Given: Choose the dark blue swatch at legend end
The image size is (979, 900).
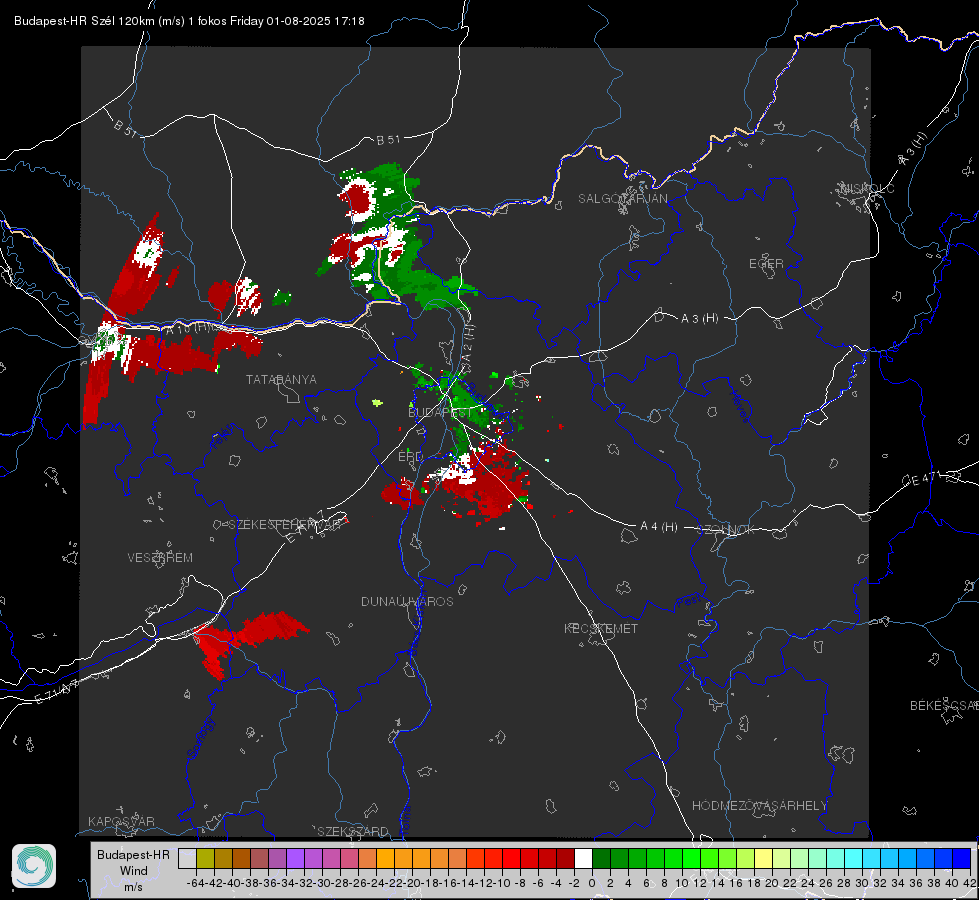Looking at the screenshot, I should tap(962, 858).
